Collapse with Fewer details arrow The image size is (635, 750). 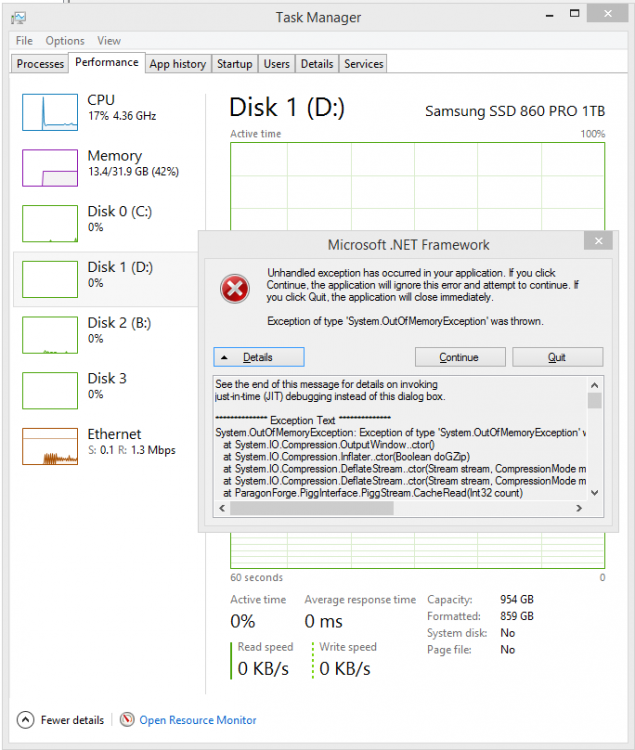(x=25, y=720)
